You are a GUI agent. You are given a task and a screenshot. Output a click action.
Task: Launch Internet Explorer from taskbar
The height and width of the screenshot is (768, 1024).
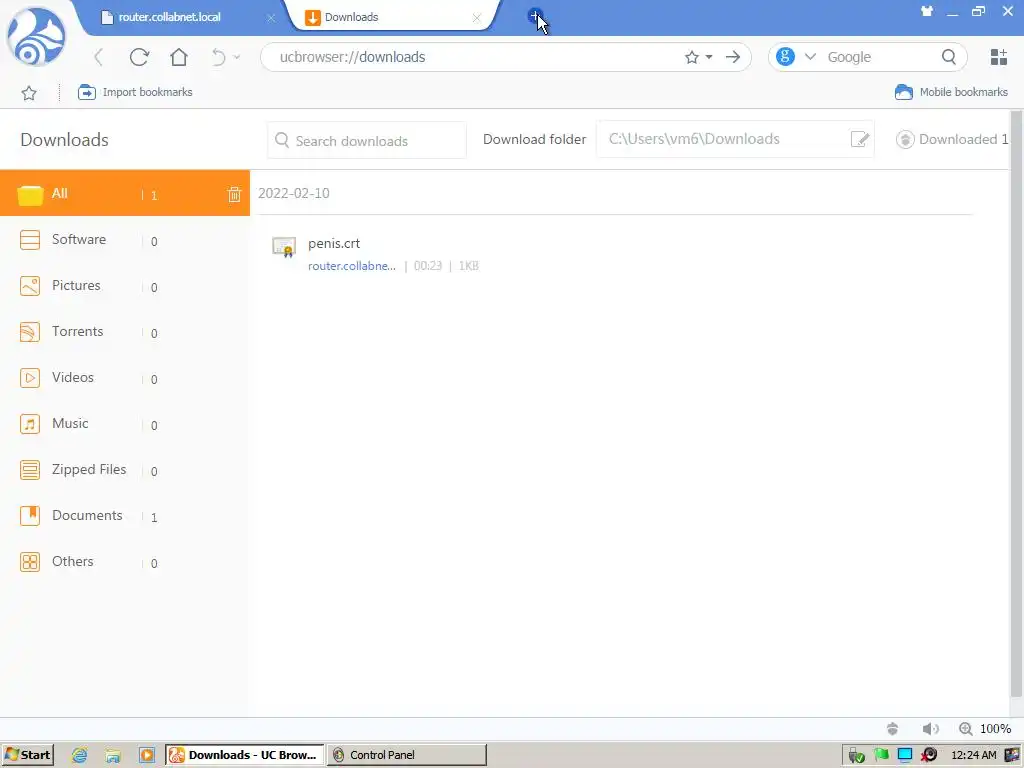pos(80,756)
